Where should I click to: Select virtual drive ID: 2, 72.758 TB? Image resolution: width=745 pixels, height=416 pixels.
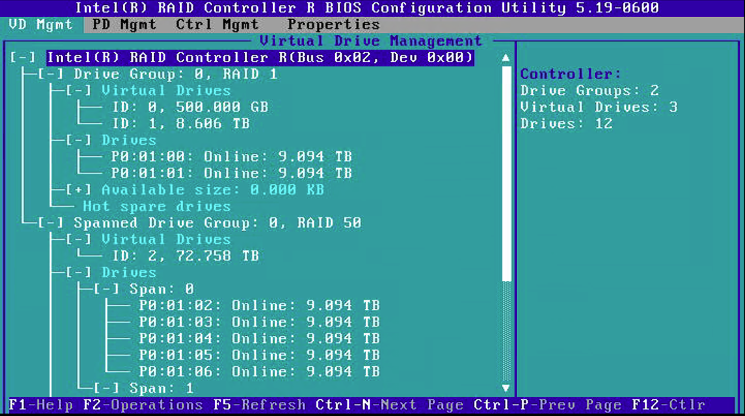click(185, 256)
